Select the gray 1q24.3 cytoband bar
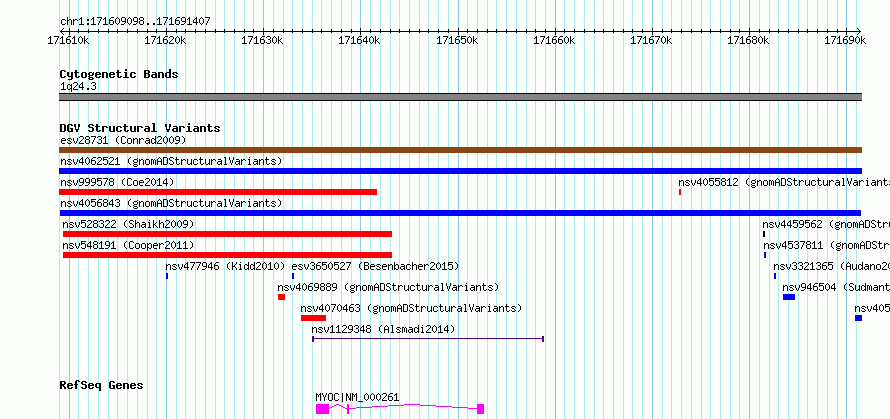The height and width of the screenshot is (419, 890). coord(460,97)
